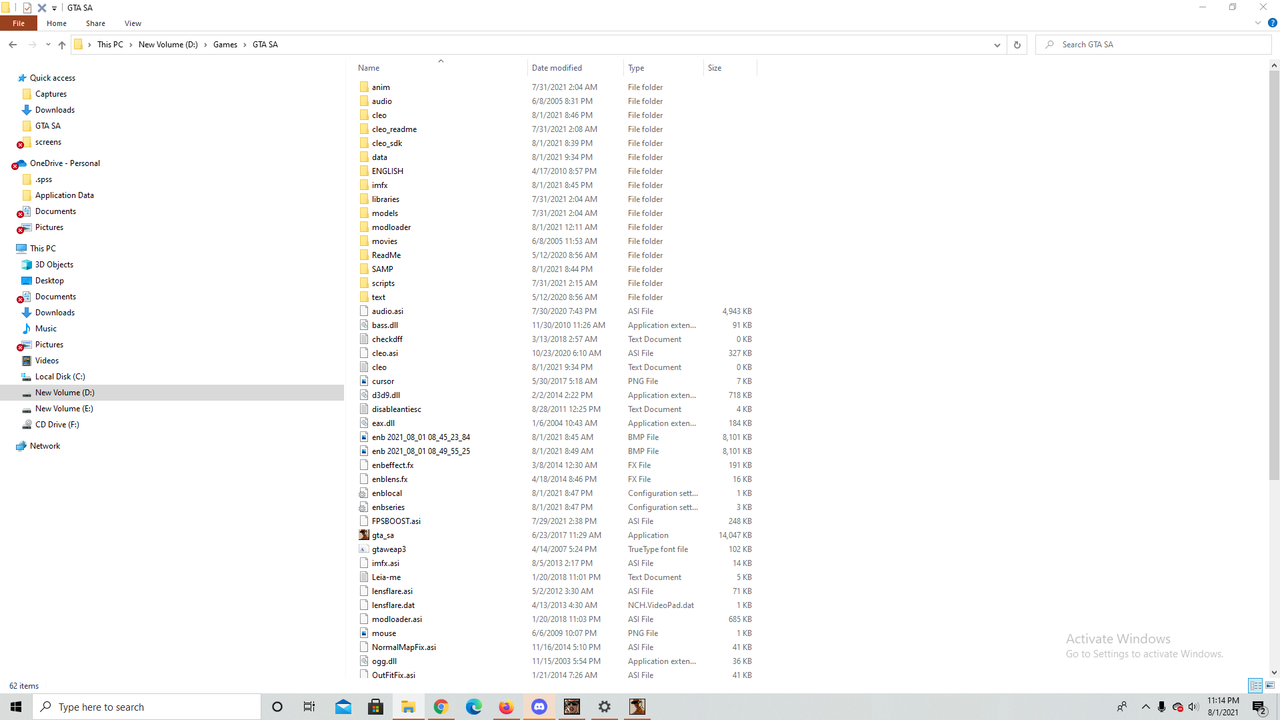
Task: Open Captures in the navigation pane
Action: pyautogui.click(x=51, y=94)
